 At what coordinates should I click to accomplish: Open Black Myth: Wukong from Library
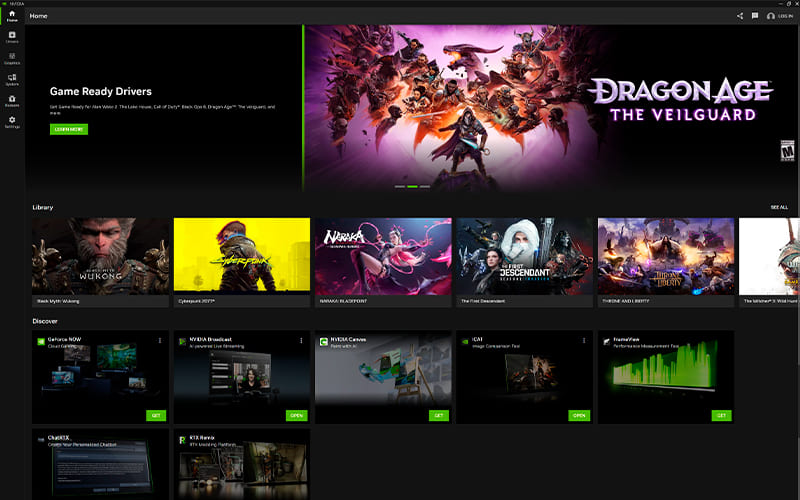pos(100,255)
